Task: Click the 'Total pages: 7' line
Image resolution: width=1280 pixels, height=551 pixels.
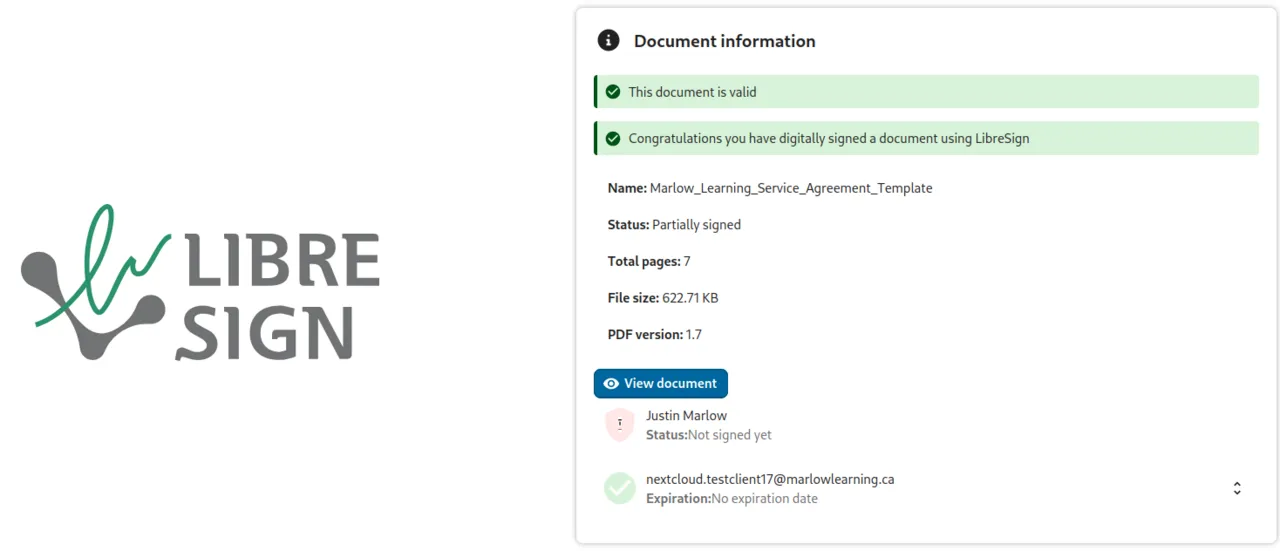Action: tap(649, 261)
